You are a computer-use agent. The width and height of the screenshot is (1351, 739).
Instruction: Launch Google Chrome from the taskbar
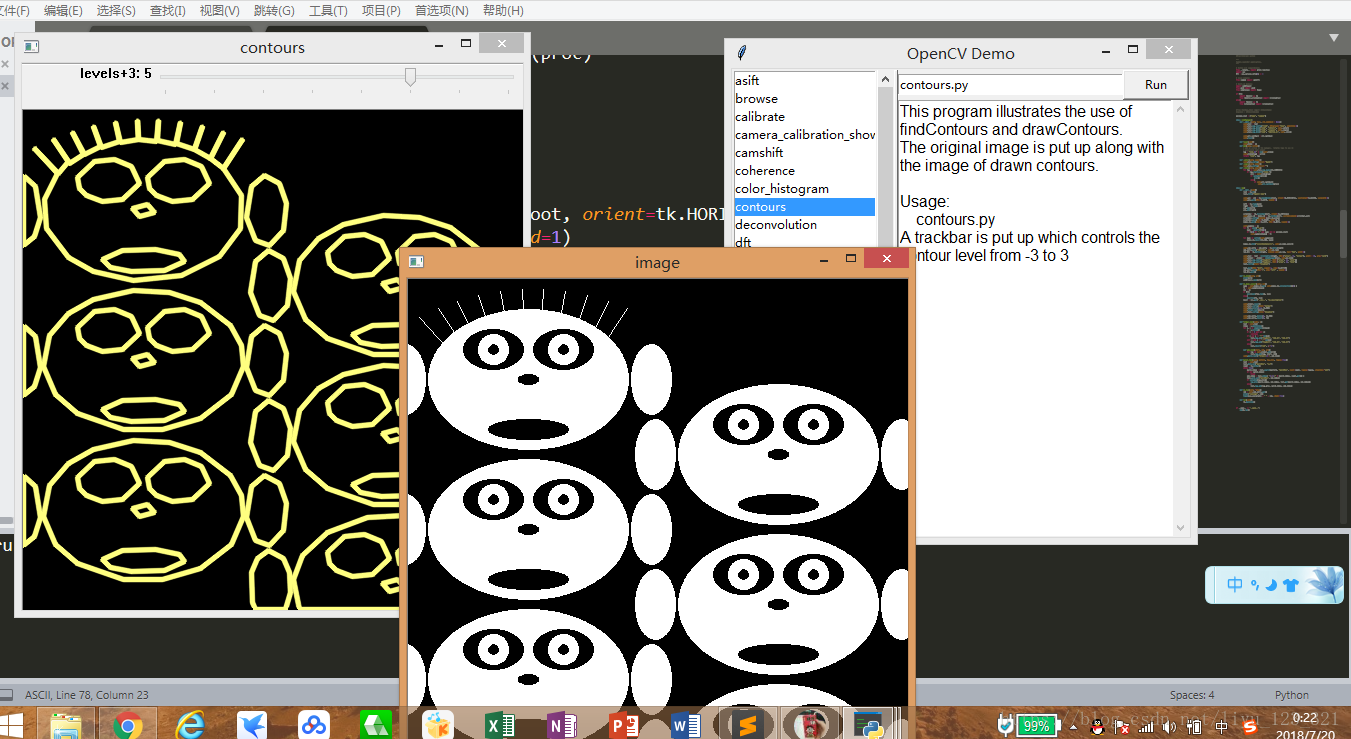coord(127,725)
